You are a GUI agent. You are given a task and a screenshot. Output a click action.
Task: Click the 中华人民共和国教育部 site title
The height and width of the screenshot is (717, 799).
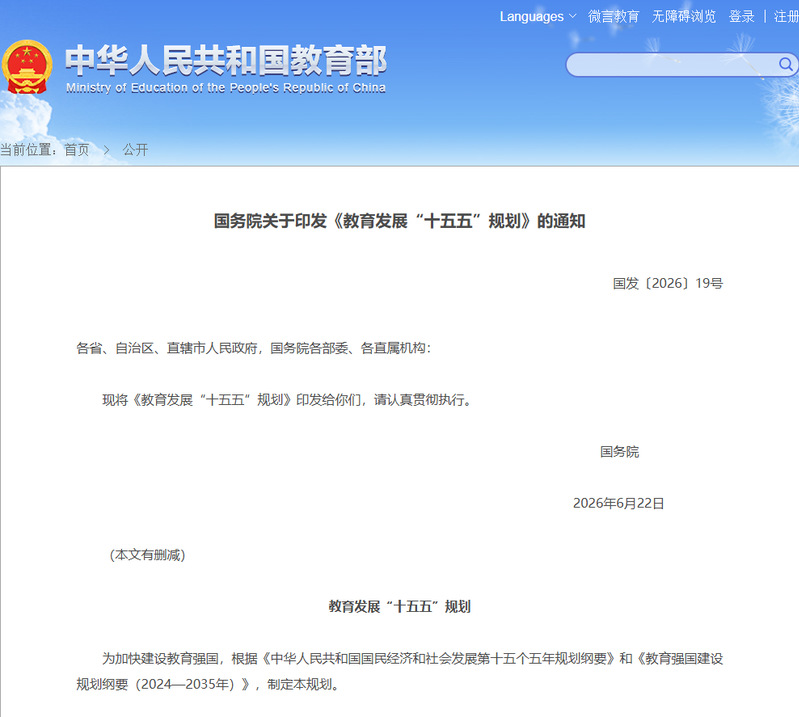coord(226,60)
